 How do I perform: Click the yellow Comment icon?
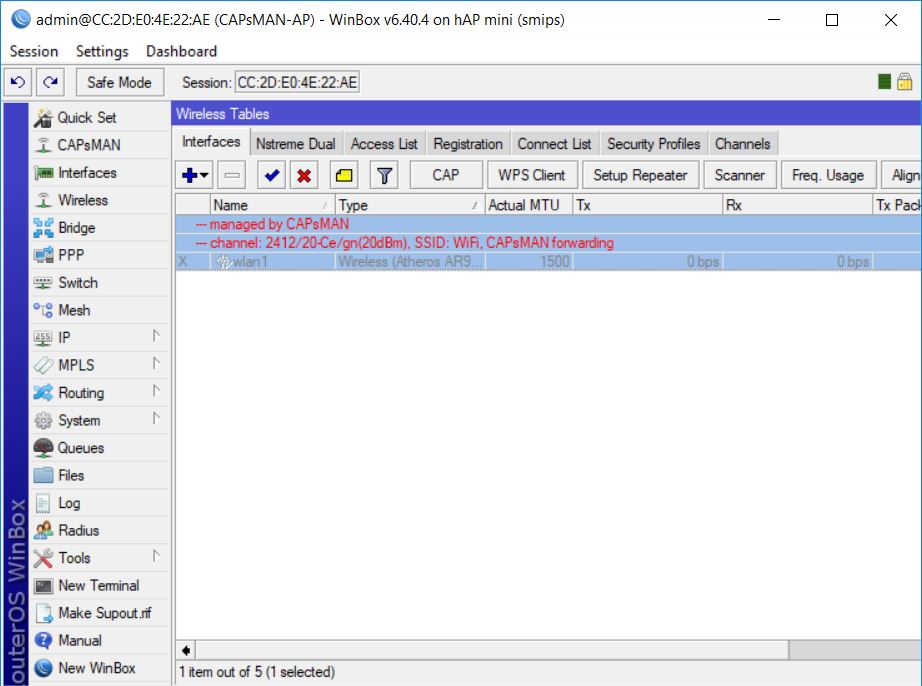click(344, 175)
